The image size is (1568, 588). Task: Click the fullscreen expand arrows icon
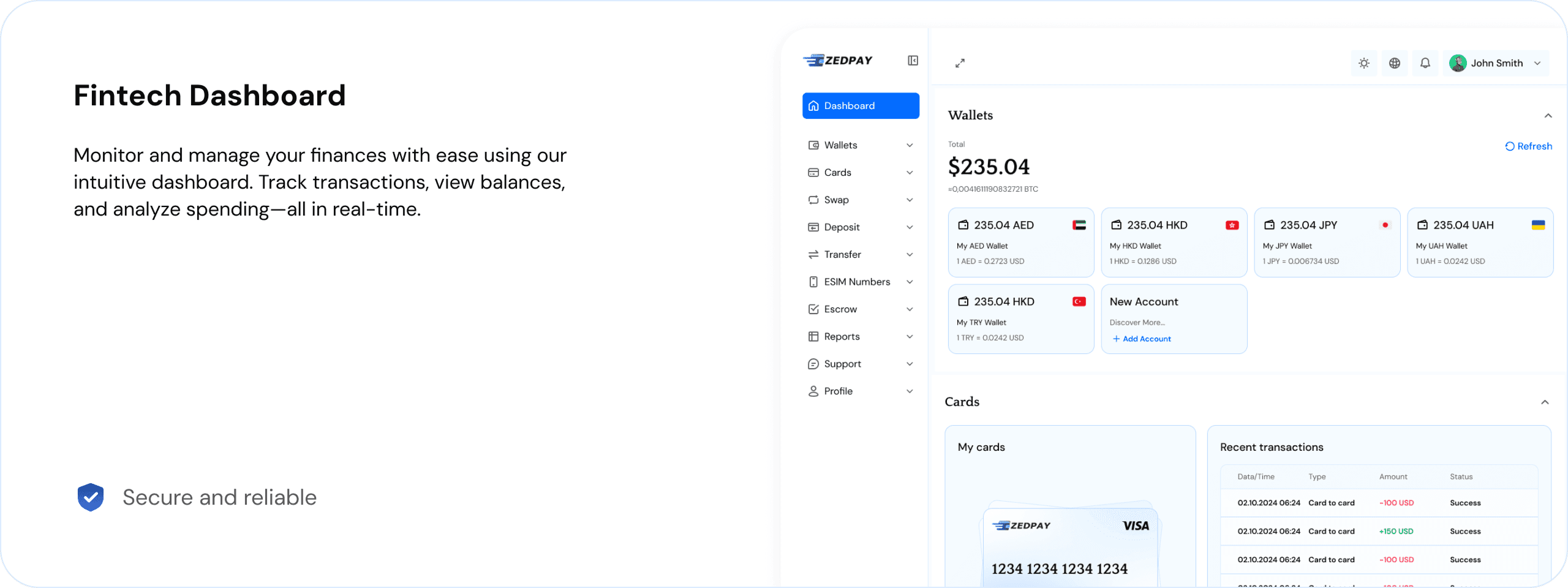[960, 62]
